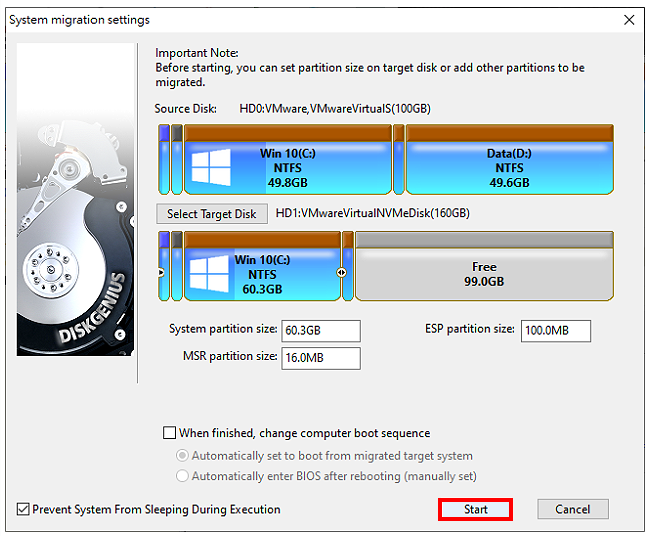Viewport: 654px width, 536px height.
Task: Edit the ESP partition size field
Action: [x=556, y=331]
